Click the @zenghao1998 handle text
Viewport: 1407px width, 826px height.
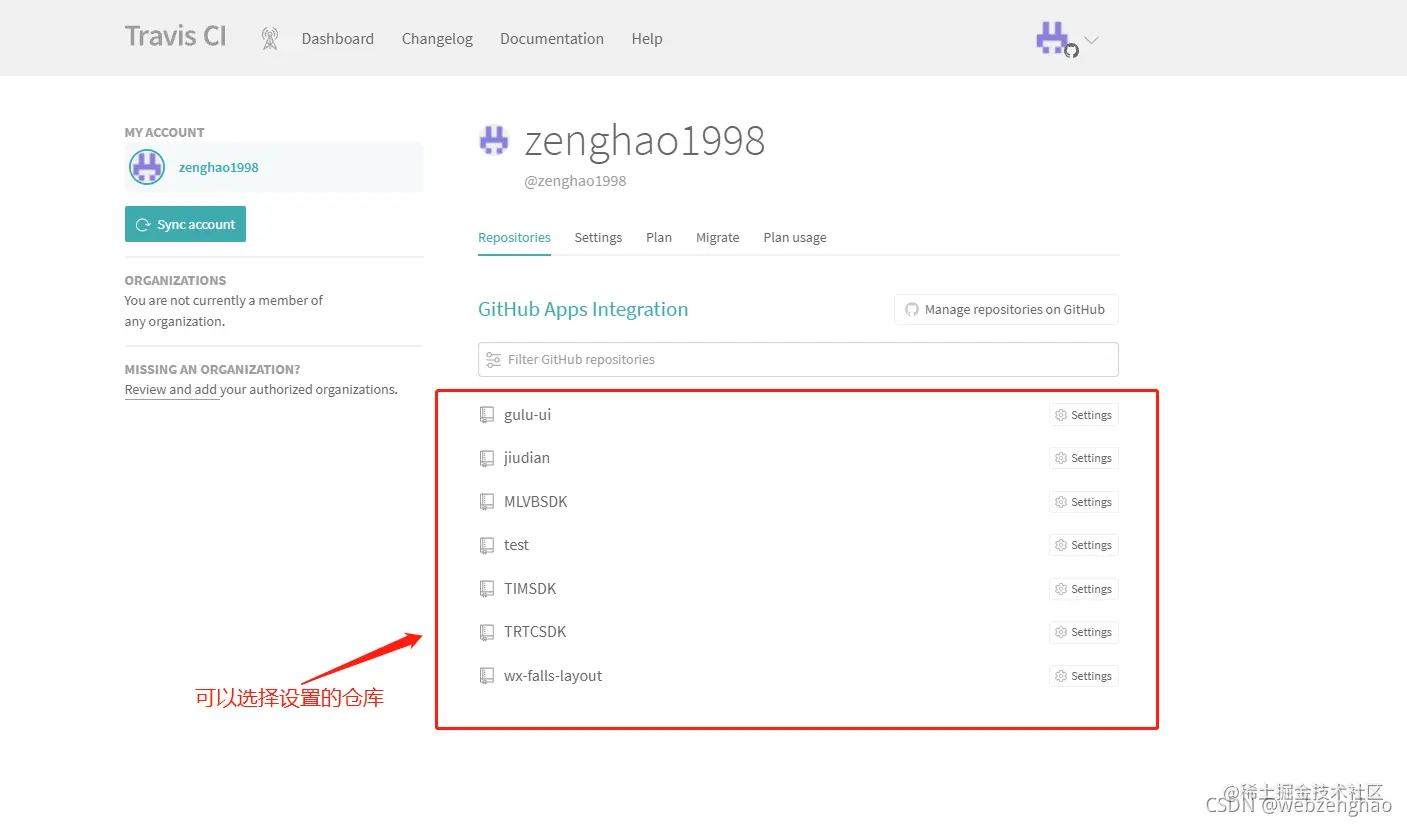click(x=575, y=181)
